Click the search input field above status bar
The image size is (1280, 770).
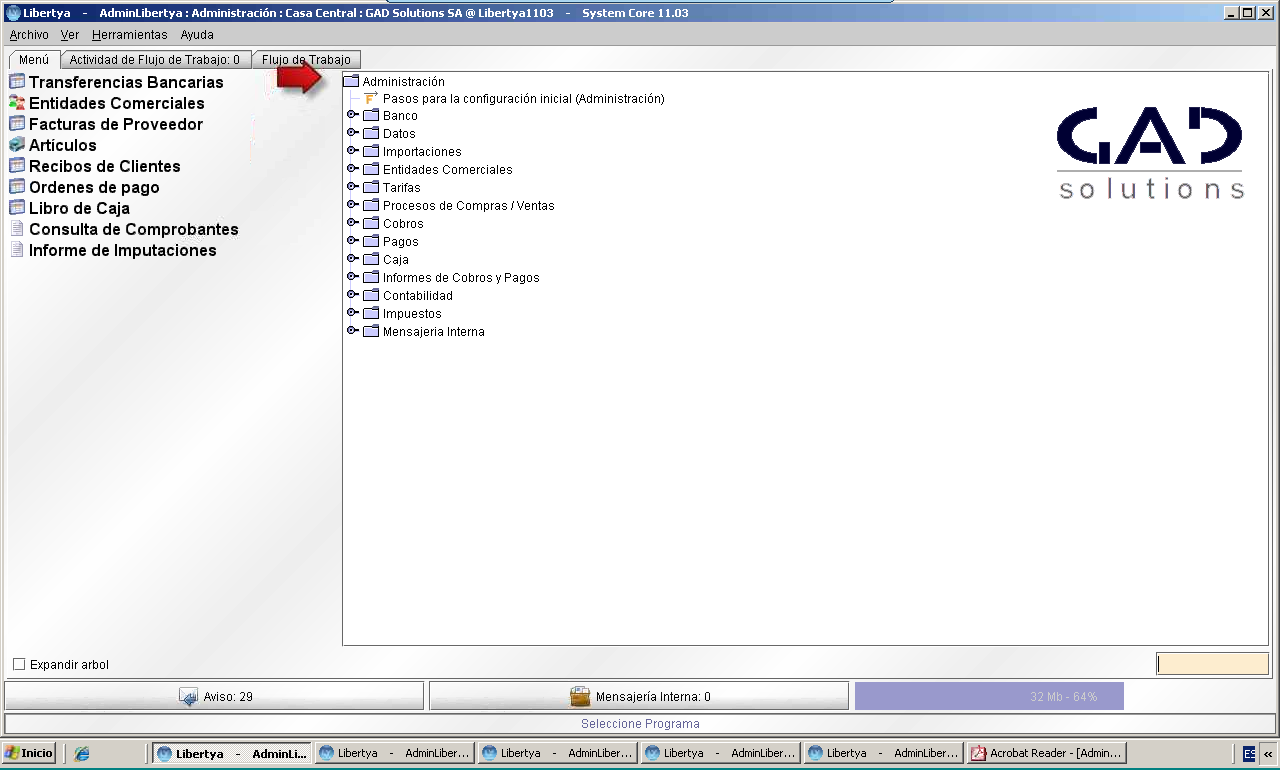coord(1213,664)
